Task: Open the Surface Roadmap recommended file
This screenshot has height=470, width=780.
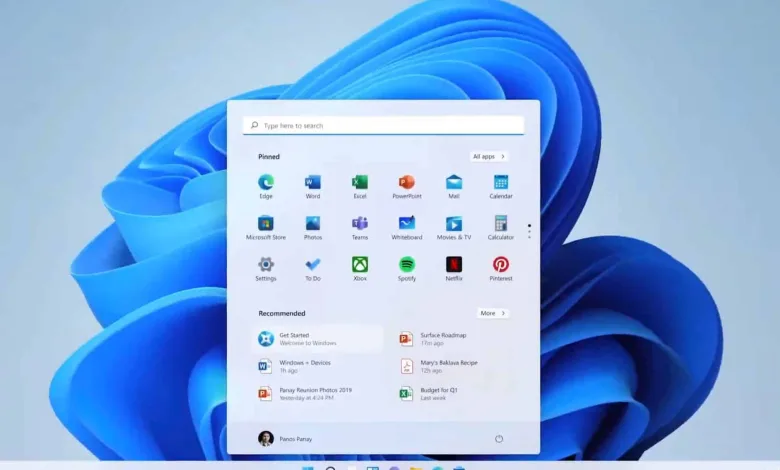Action: 440,339
